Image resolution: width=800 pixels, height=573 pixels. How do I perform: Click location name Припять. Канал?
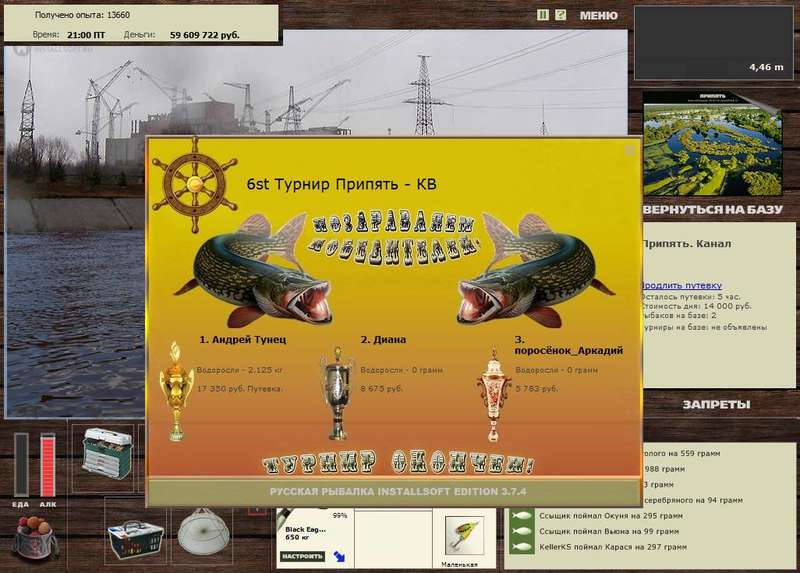[x=686, y=244]
